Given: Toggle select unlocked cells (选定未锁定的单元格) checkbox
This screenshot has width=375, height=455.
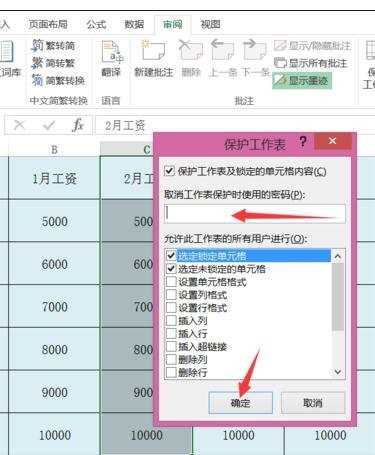Looking at the screenshot, I should 171,269.
